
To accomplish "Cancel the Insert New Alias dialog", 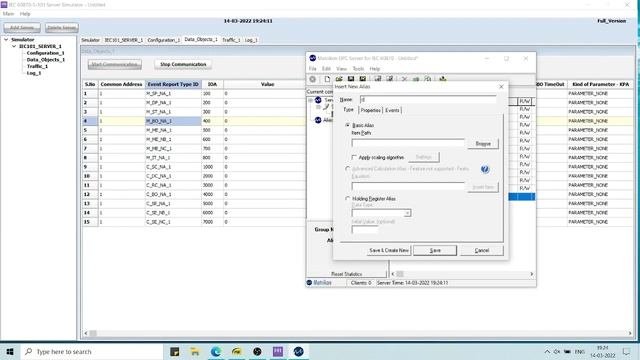I will click(x=482, y=250).
